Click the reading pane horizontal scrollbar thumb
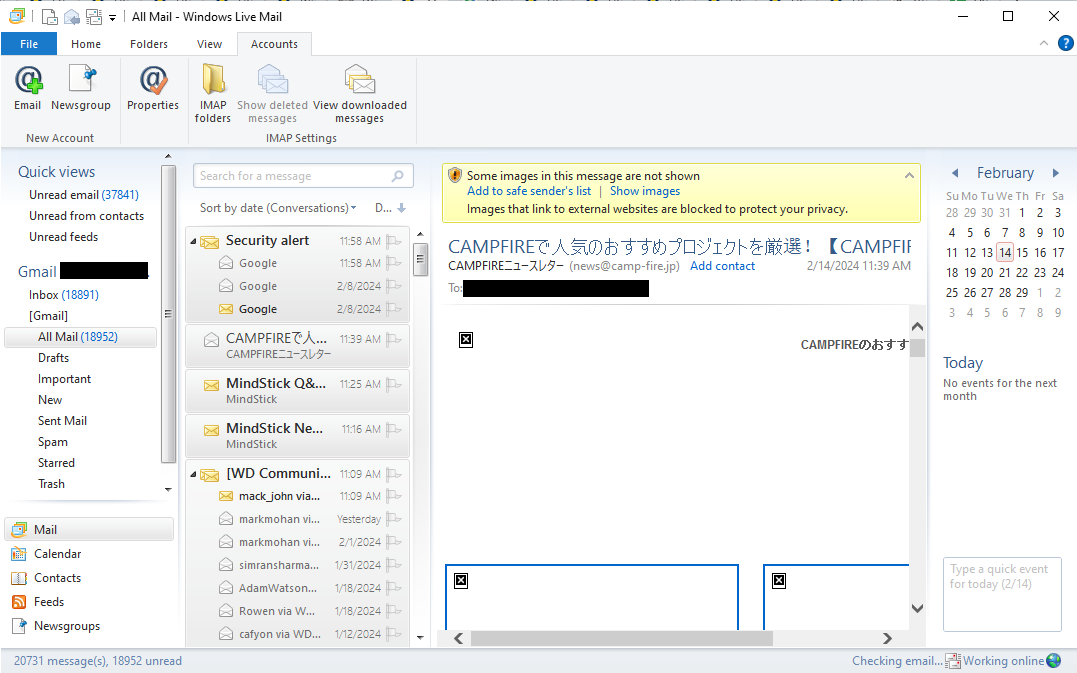 (622, 639)
